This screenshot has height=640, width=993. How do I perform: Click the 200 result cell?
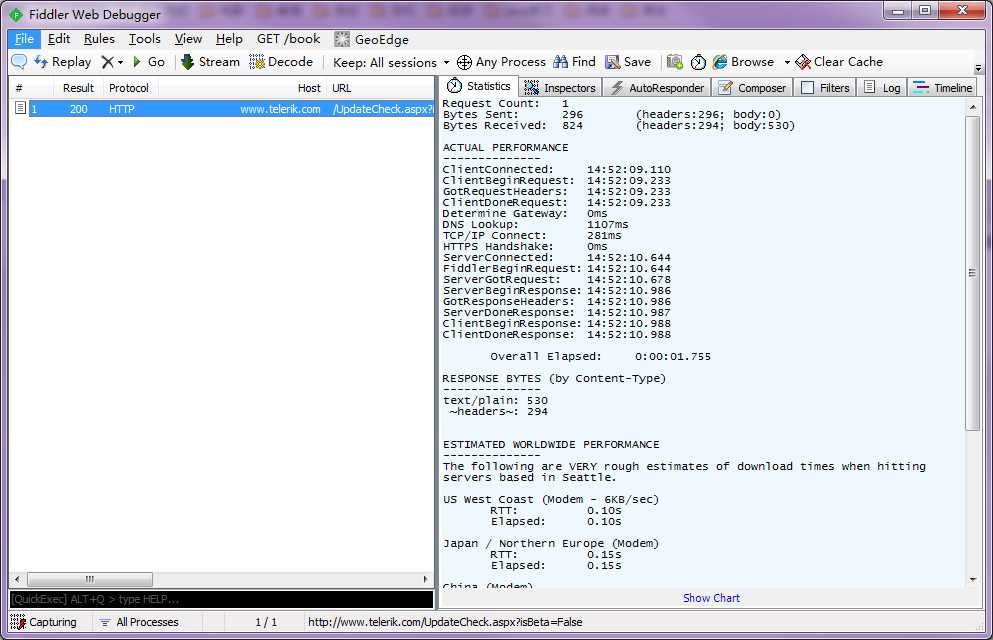(79, 109)
